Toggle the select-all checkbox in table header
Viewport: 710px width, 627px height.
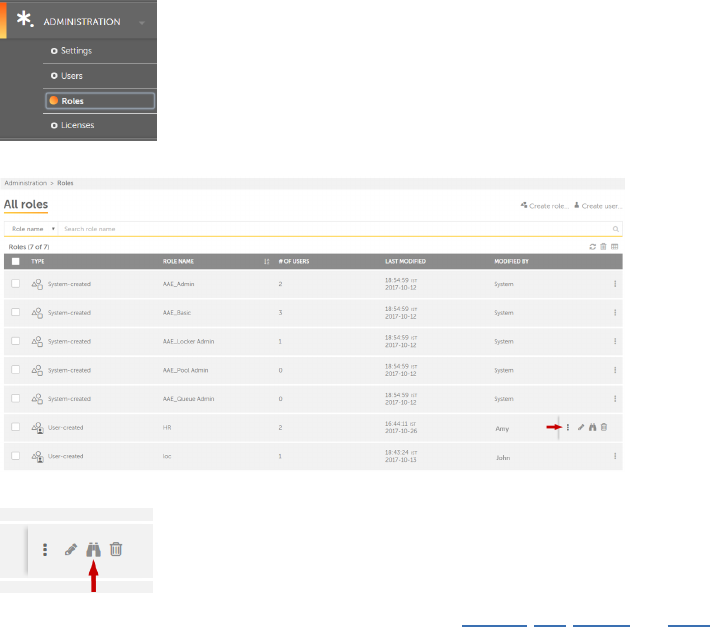click(x=16, y=261)
